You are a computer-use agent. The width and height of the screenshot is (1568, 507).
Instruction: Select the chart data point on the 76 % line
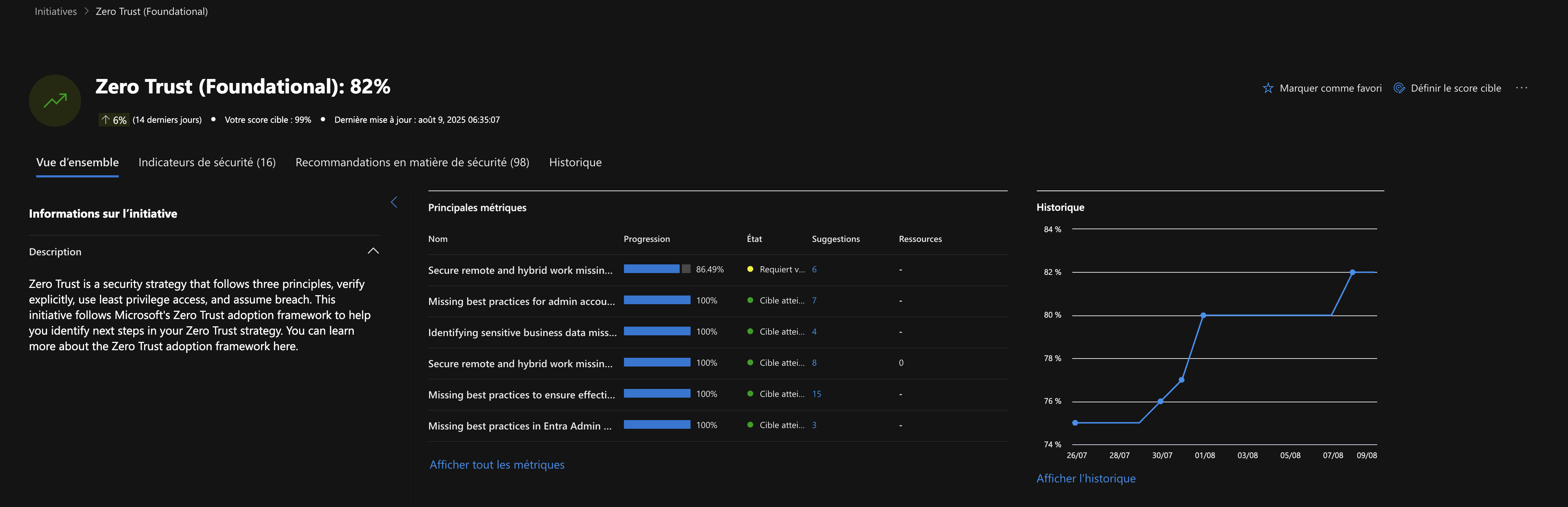(x=1160, y=401)
